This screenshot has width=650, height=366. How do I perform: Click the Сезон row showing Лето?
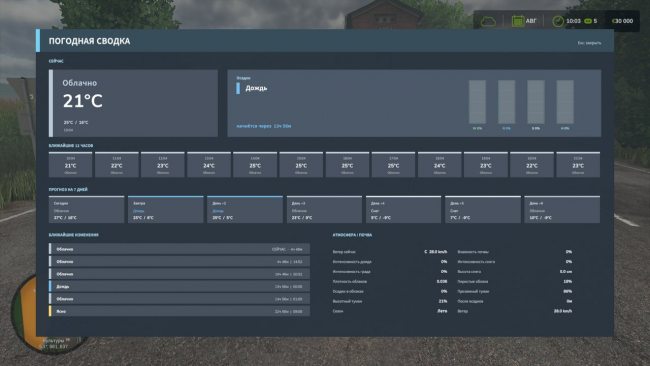point(390,311)
